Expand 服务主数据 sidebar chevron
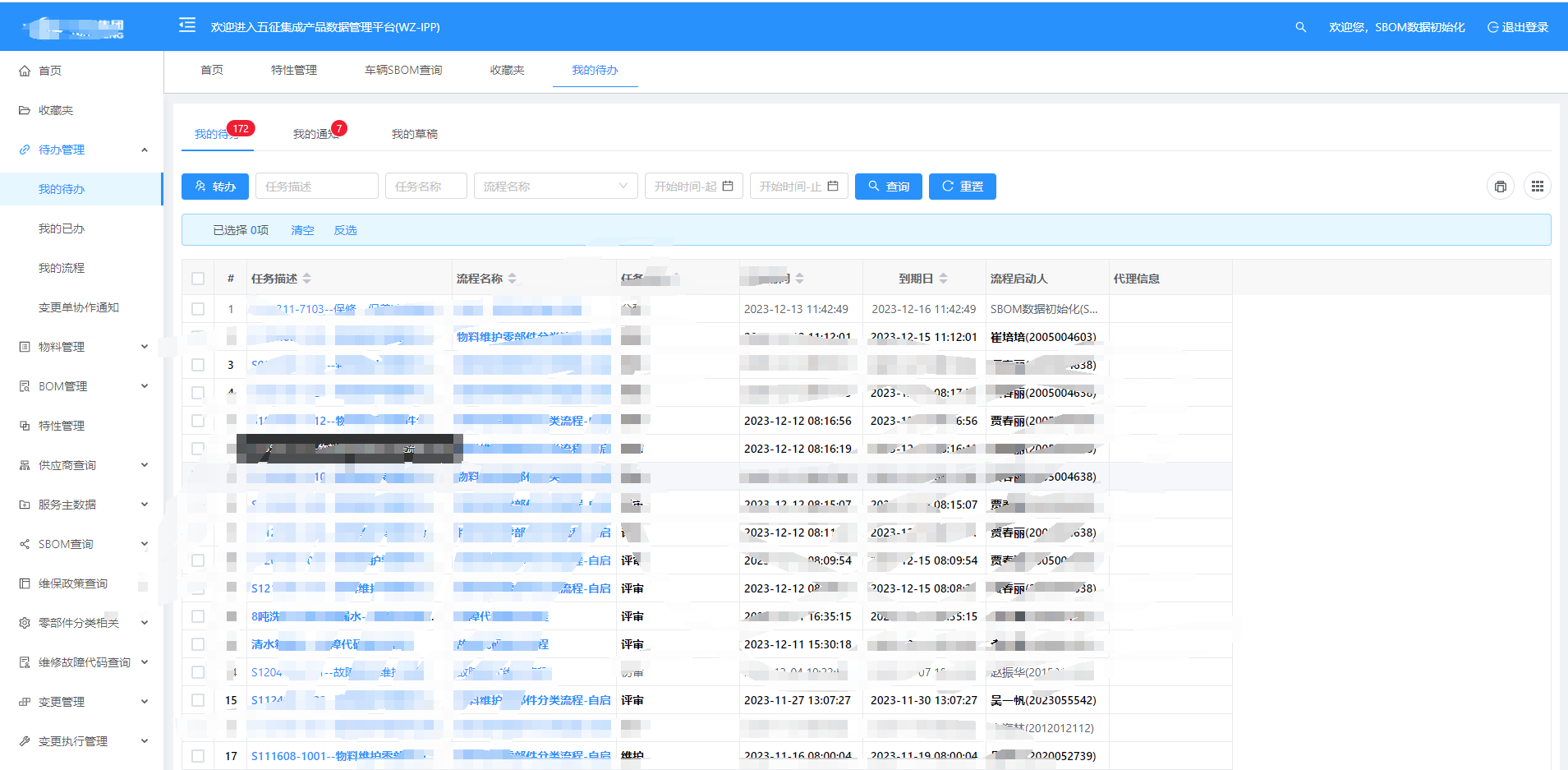Screen dimensions: 1568x770 (145, 505)
